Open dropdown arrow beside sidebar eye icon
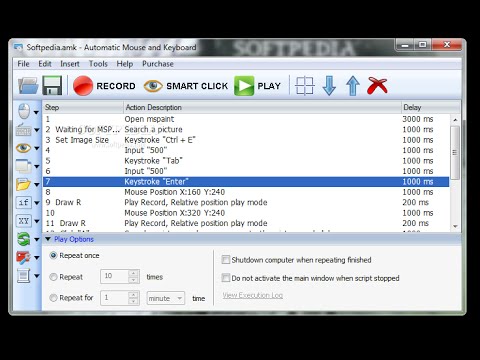Viewport: 480px width, 360px height. tap(36, 148)
